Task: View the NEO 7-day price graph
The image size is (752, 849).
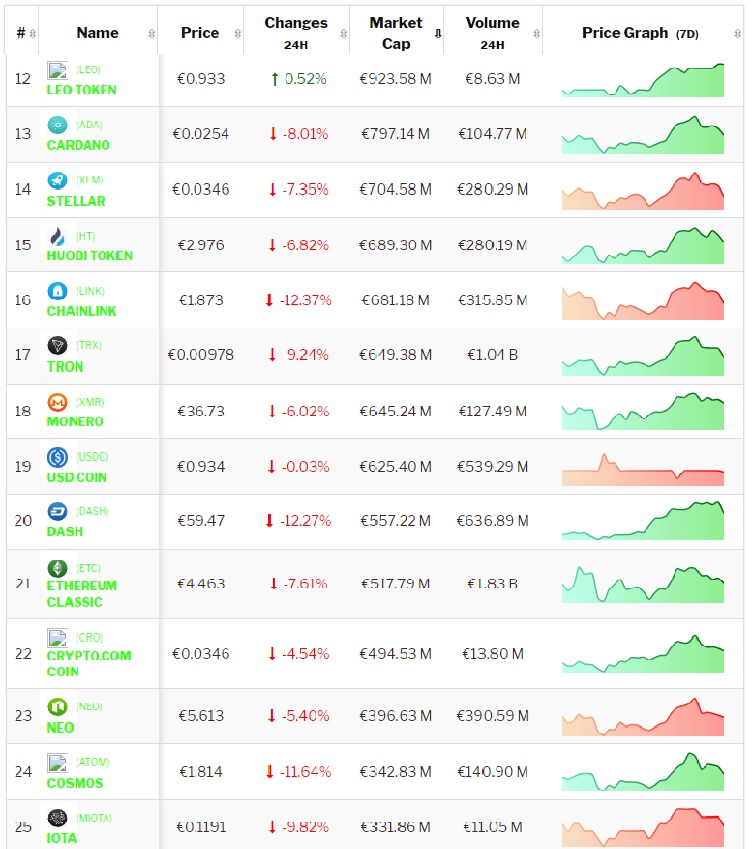Action: point(642,716)
